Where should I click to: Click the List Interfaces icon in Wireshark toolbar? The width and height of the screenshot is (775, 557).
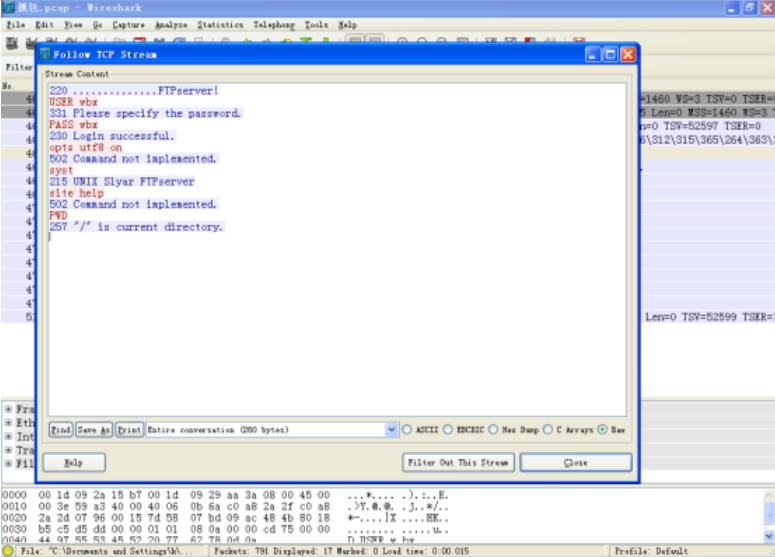12,43
